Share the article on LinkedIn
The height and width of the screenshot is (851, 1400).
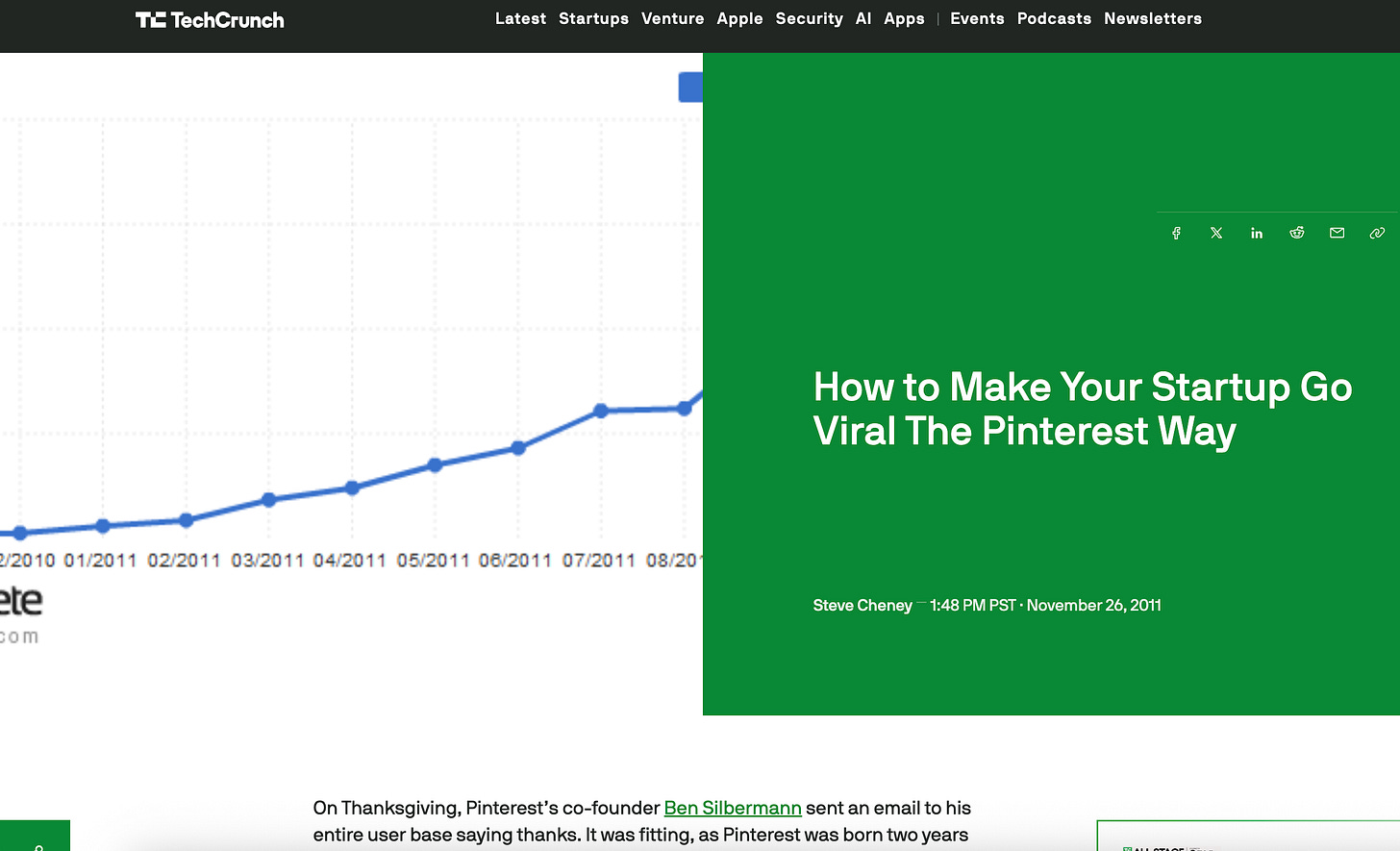click(1257, 233)
